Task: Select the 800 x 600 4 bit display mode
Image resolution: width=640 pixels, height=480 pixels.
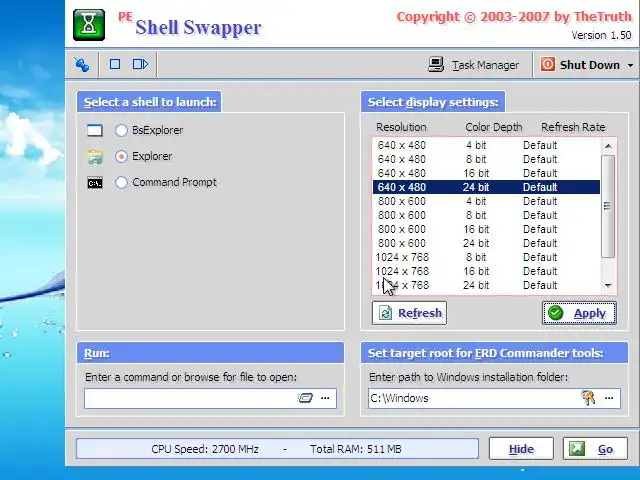Action: click(486, 201)
